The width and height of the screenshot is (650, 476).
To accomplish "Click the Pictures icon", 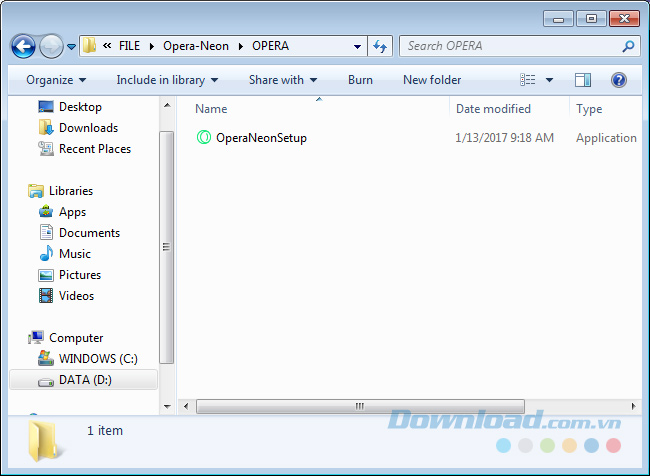I will 46,275.
